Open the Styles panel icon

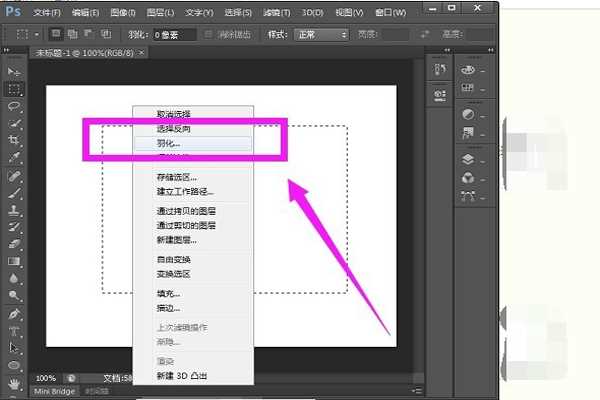pyautogui.click(x=468, y=132)
